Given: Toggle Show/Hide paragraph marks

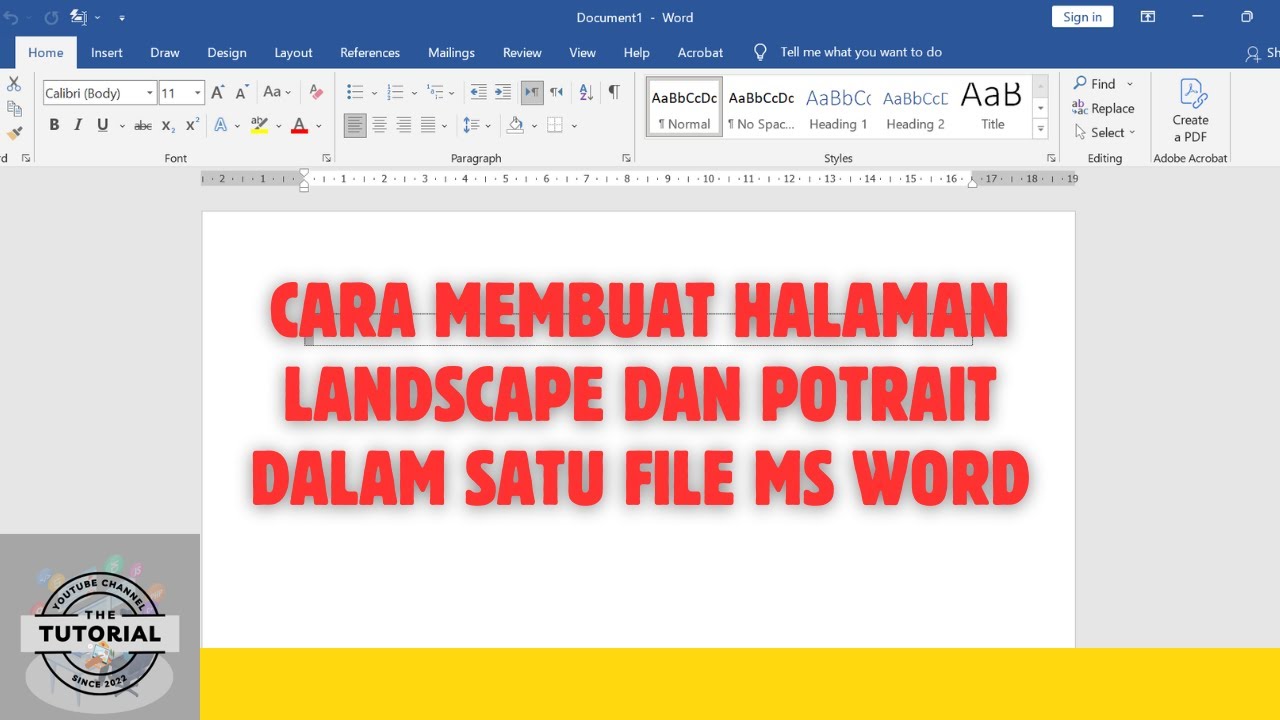Looking at the screenshot, I should (614, 93).
